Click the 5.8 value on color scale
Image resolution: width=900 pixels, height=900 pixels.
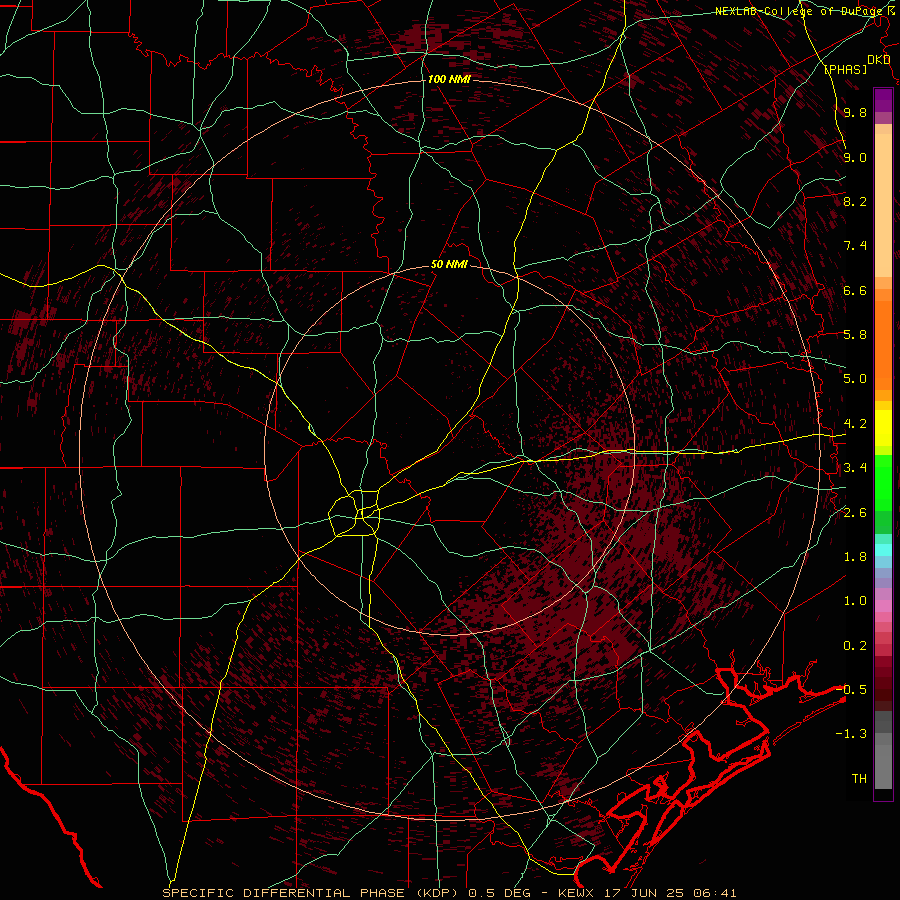pyautogui.click(x=855, y=335)
